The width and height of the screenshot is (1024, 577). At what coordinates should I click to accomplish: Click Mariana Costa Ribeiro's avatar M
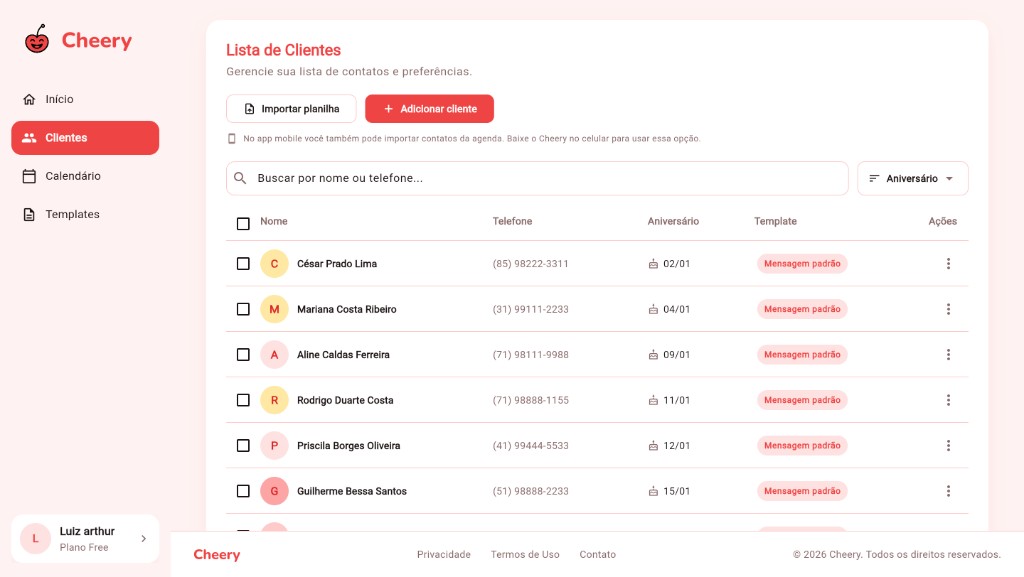coord(274,309)
